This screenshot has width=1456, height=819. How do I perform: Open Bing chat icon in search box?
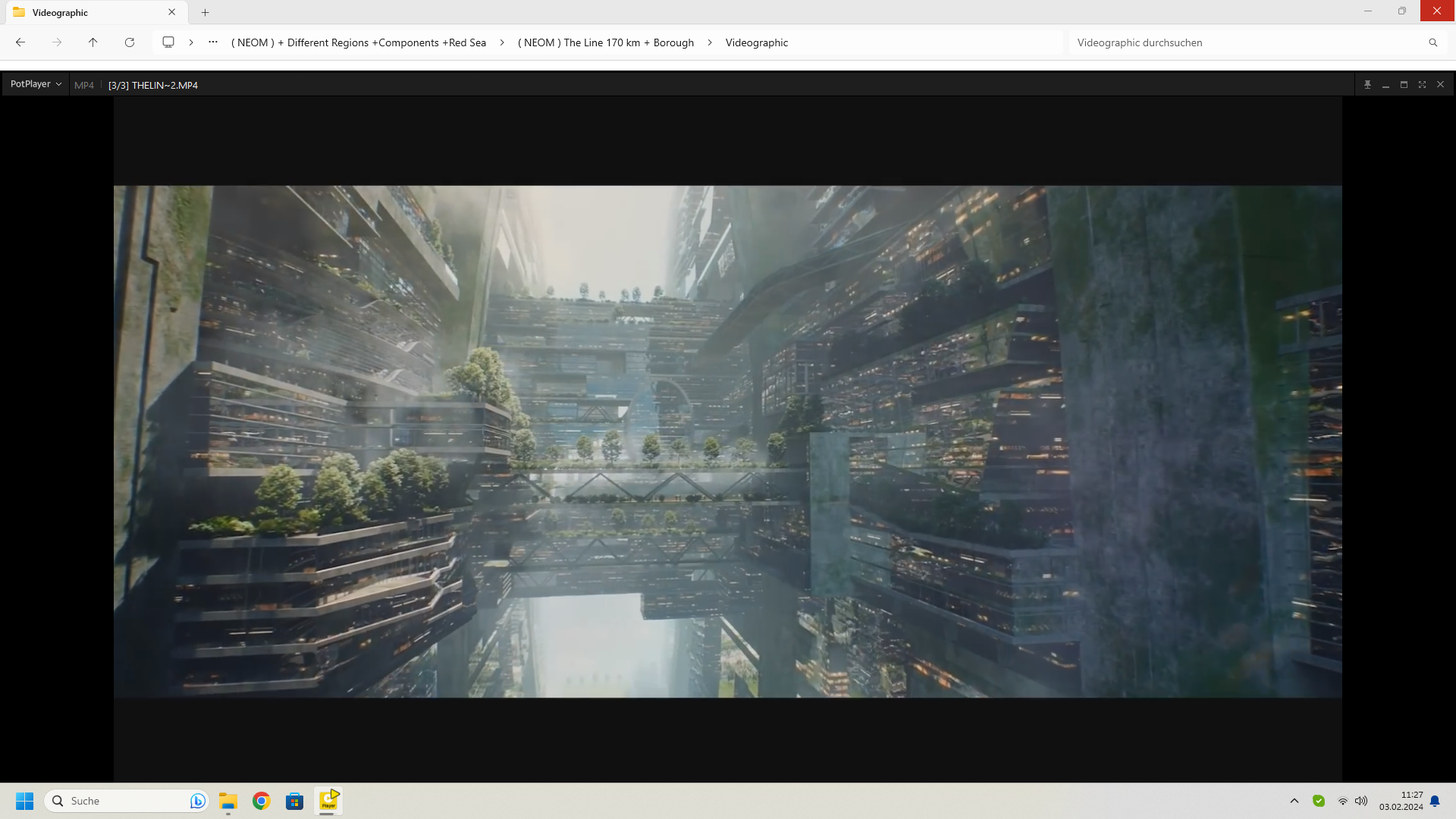click(197, 801)
